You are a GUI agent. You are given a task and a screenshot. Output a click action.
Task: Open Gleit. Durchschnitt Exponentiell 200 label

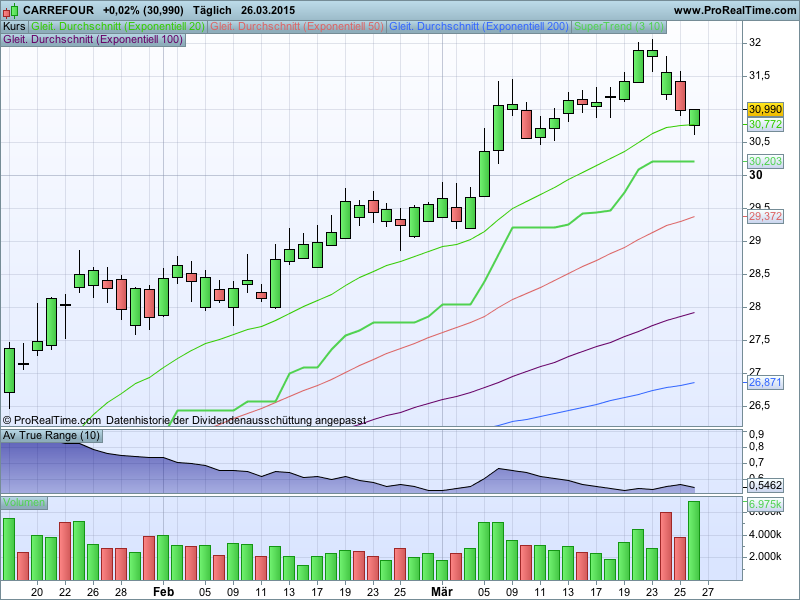point(479,27)
